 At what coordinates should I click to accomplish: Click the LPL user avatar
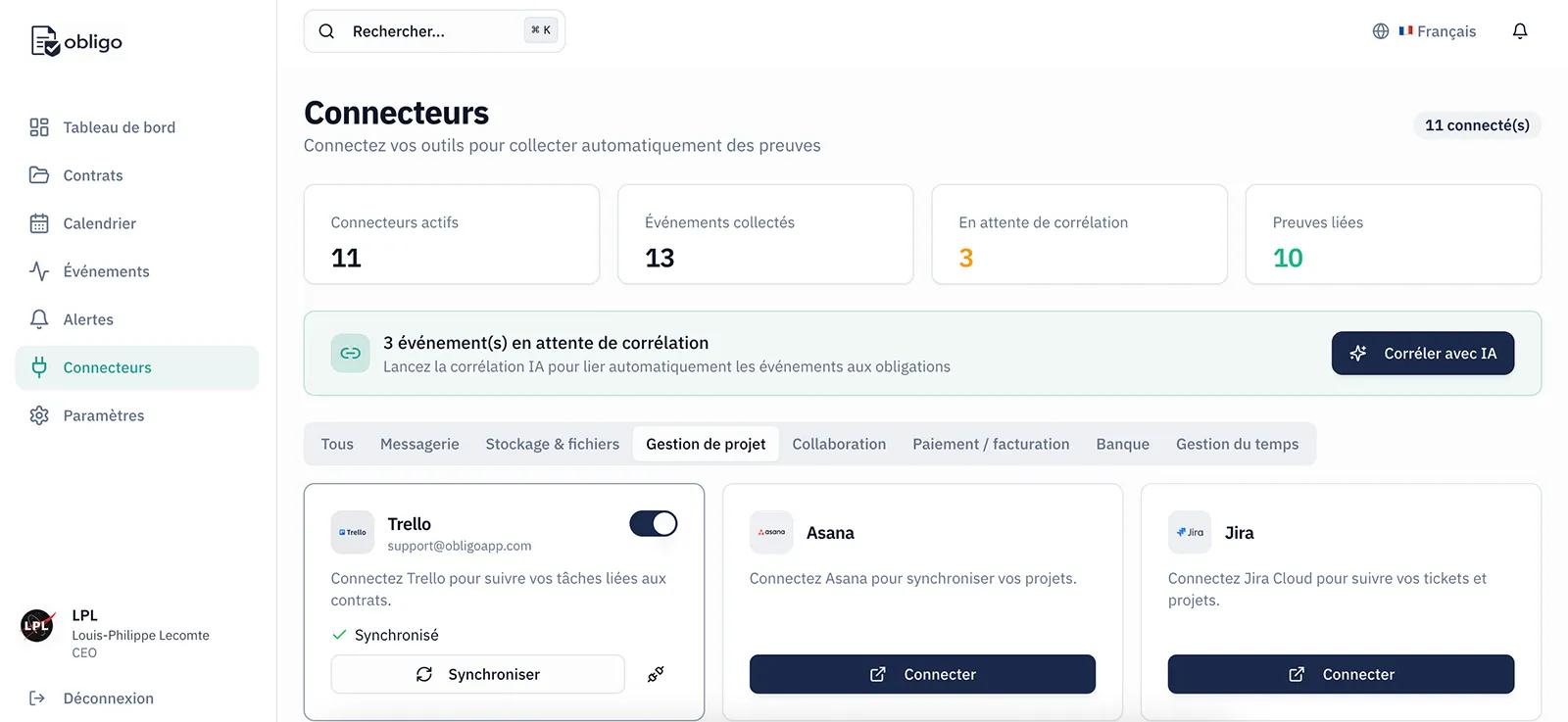coord(37,625)
